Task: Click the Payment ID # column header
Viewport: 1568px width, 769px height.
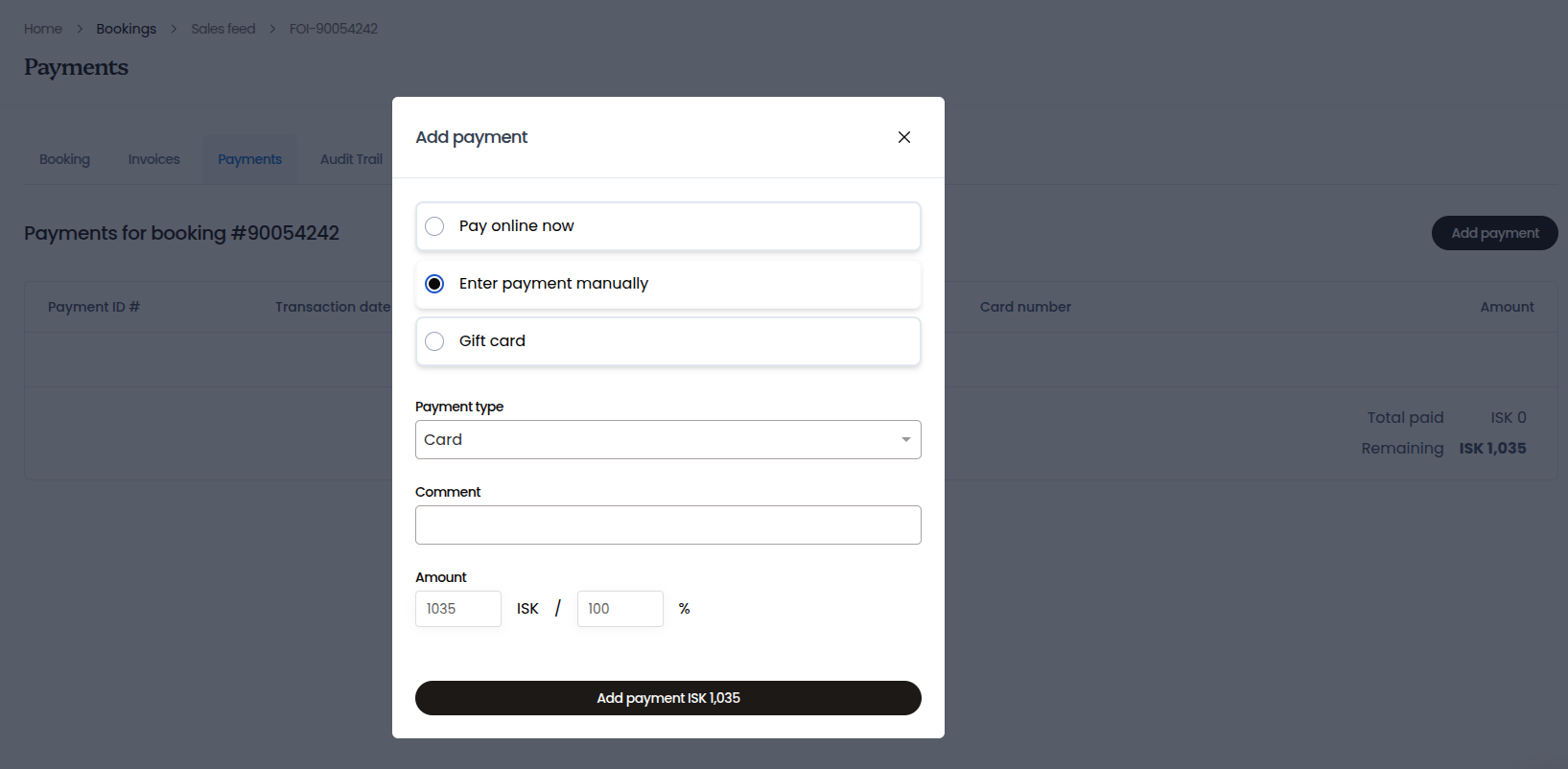Action: (94, 307)
